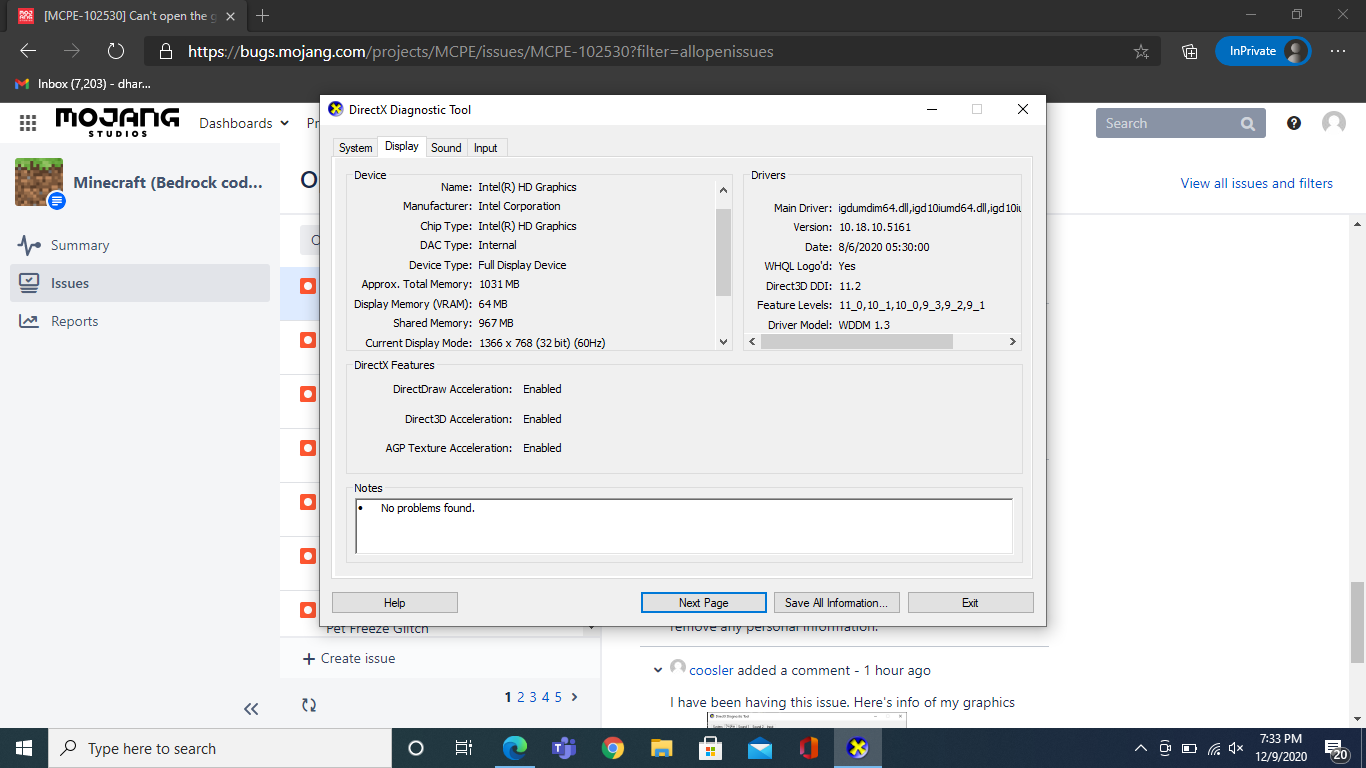Open View all issues and filters link
Viewport: 1366px width, 768px height.
1256,183
